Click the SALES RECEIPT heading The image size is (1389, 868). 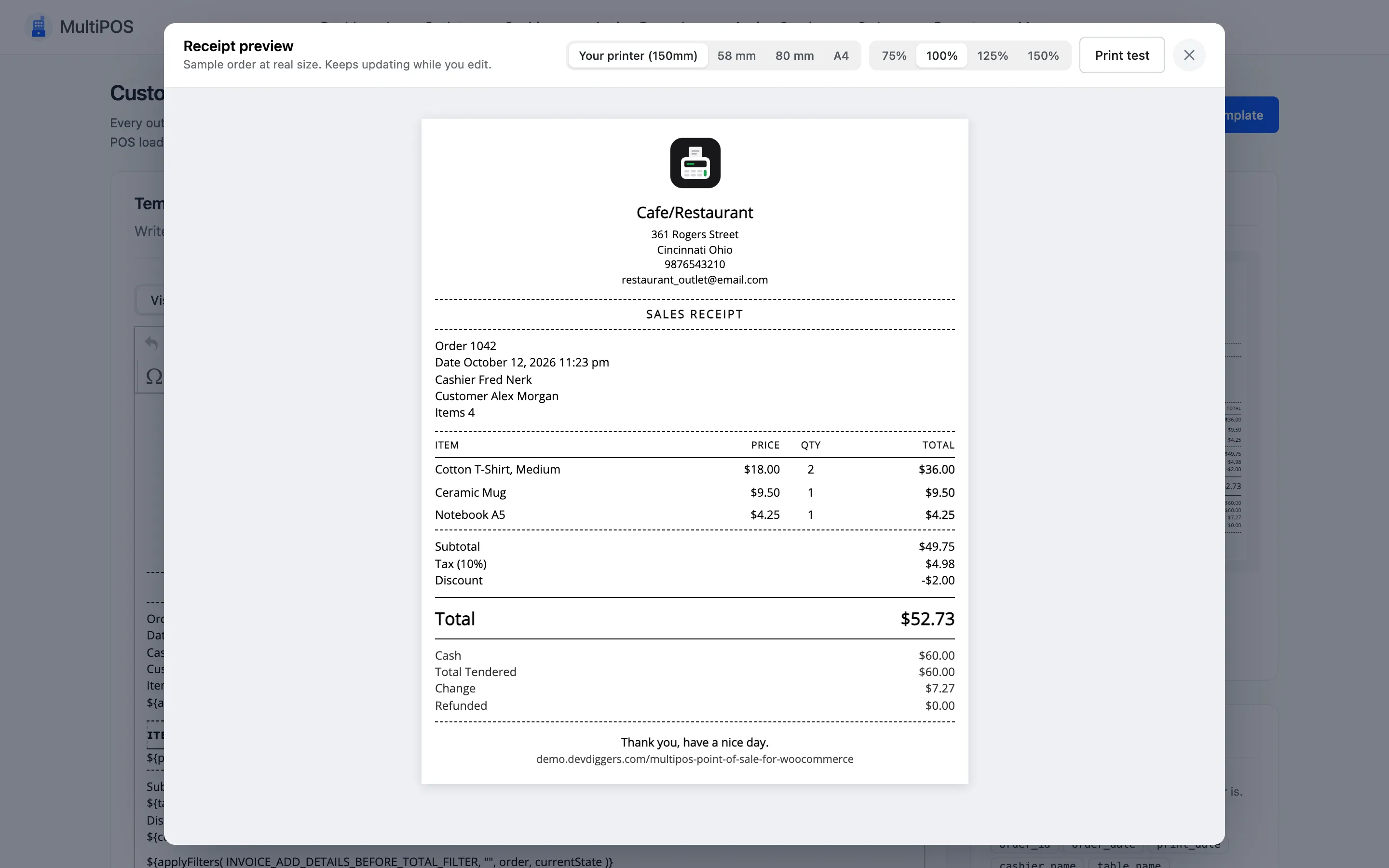694,314
